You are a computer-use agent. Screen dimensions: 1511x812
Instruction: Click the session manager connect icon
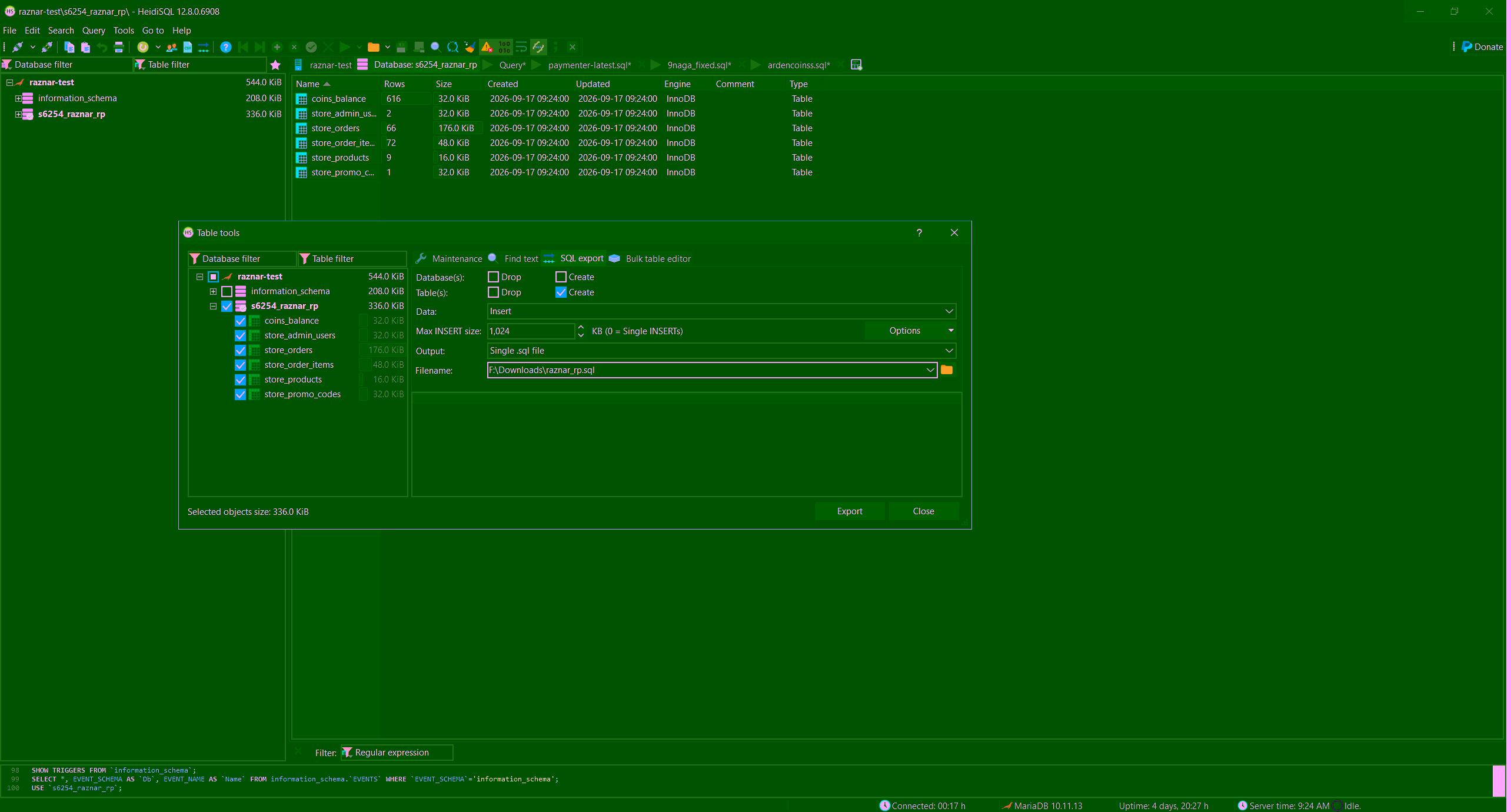pos(18,47)
